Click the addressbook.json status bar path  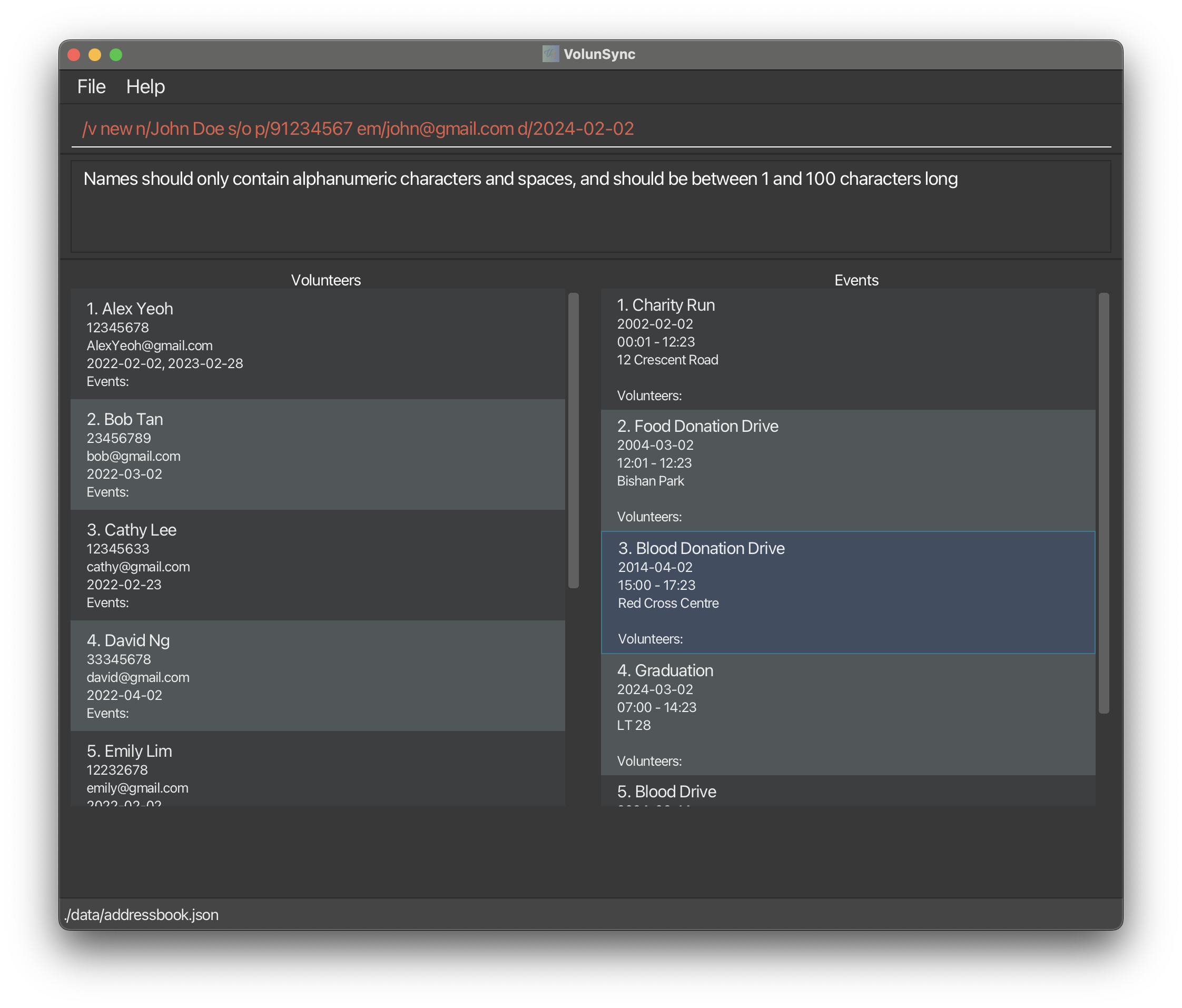(142, 915)
